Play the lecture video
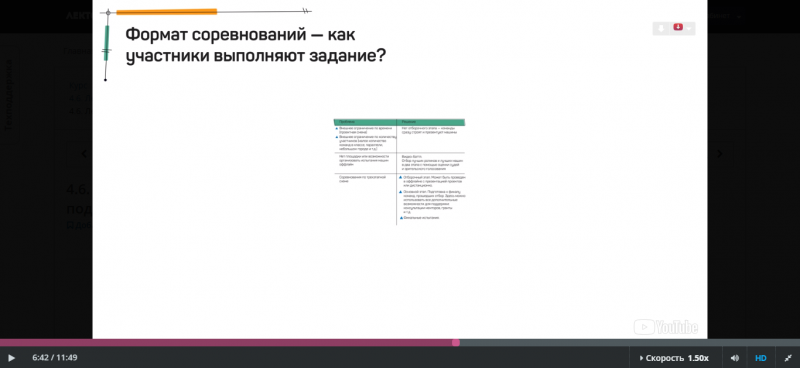Image resolution: width=800 pixels, height=368 pixels. pos(12,358)
